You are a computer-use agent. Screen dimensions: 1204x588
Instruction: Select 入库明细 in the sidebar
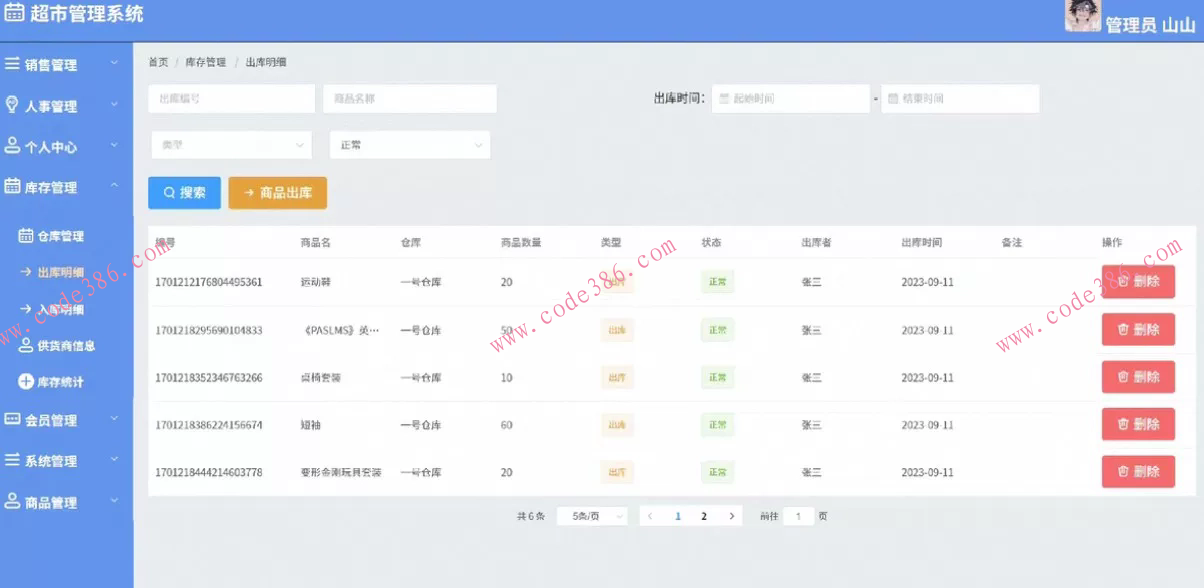[x=60, y=309]
